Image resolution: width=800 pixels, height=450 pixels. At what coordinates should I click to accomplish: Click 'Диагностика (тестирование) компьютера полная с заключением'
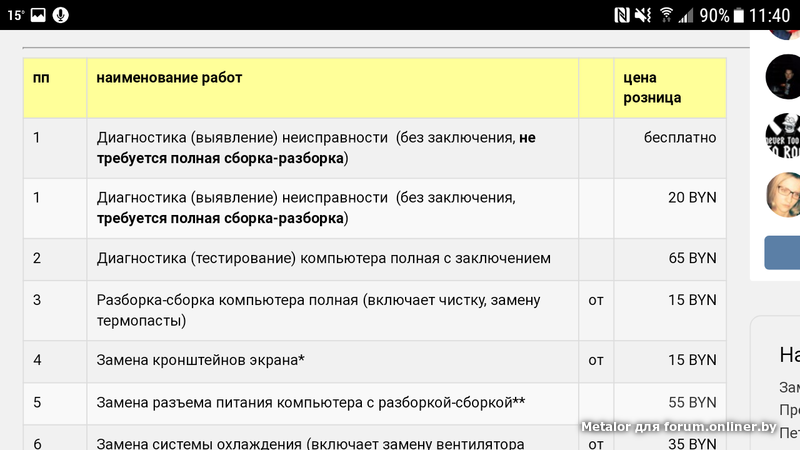[x=323, y=258]
